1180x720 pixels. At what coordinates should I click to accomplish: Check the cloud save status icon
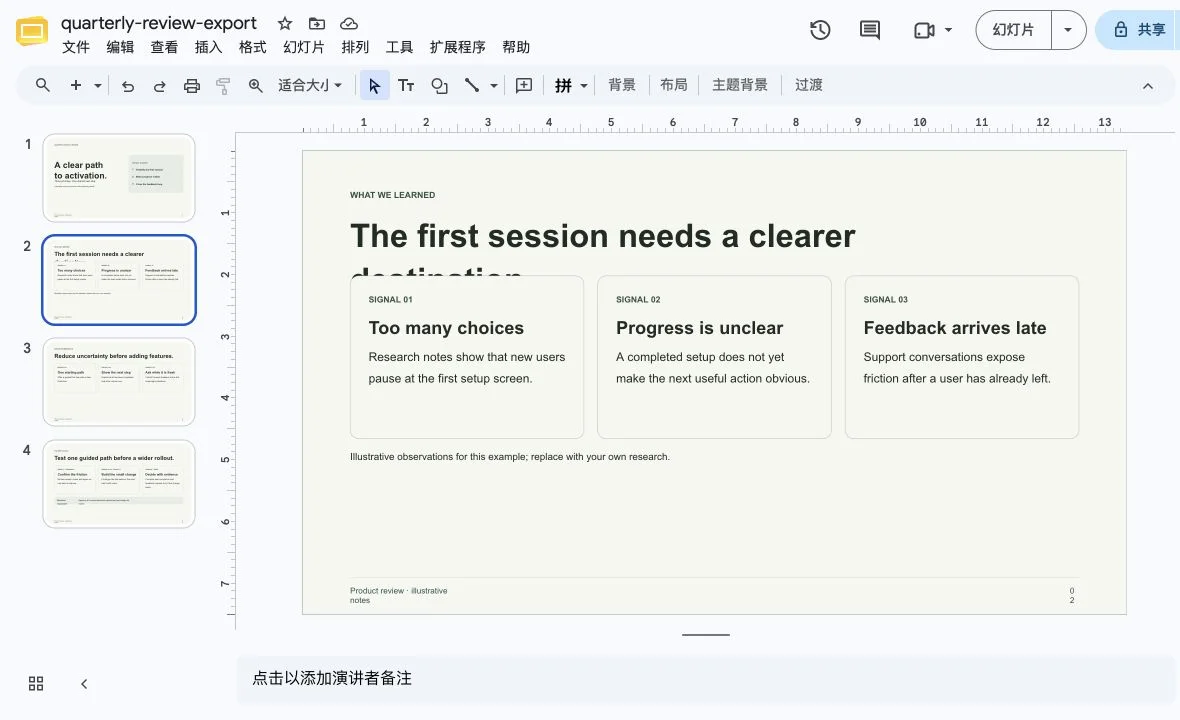point(348,23)
